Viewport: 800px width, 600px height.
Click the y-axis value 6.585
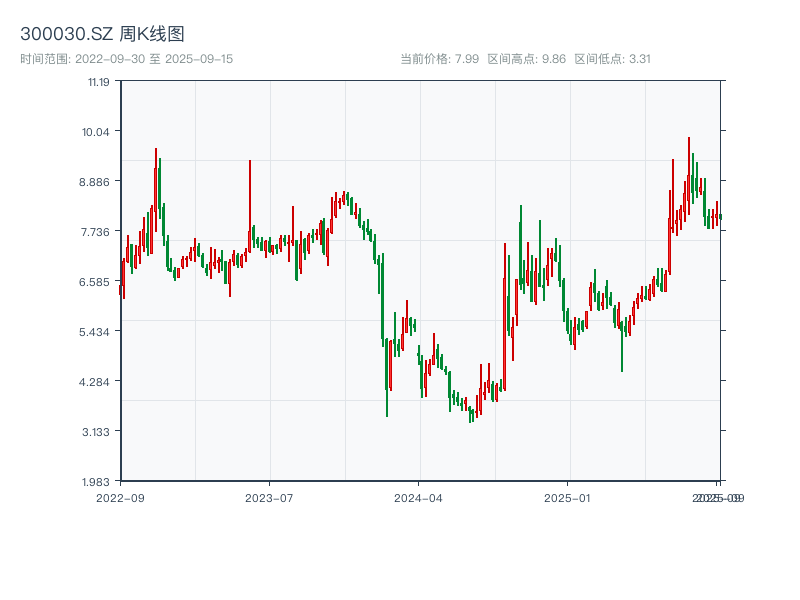(94, 282)
